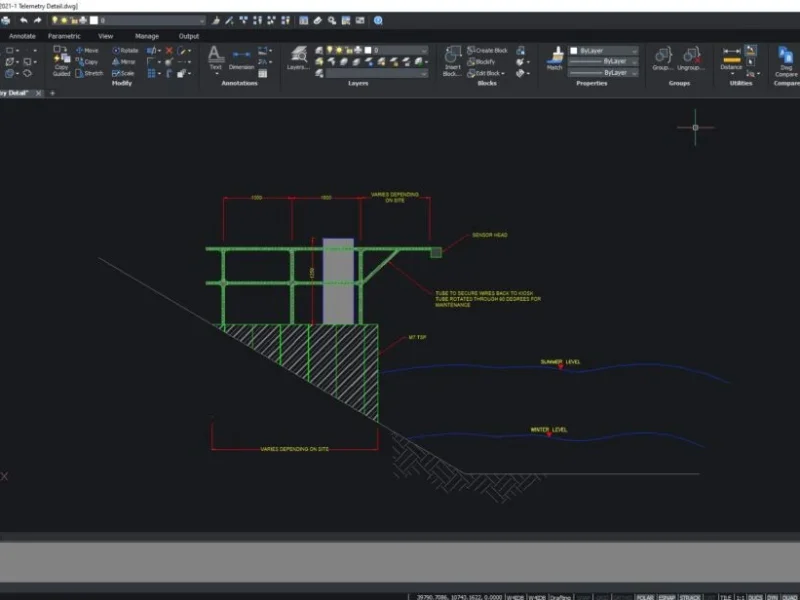Close the Telemetry Detail drawing tab
The width and height of the screenshot is (800, 600).
point(38,93)
